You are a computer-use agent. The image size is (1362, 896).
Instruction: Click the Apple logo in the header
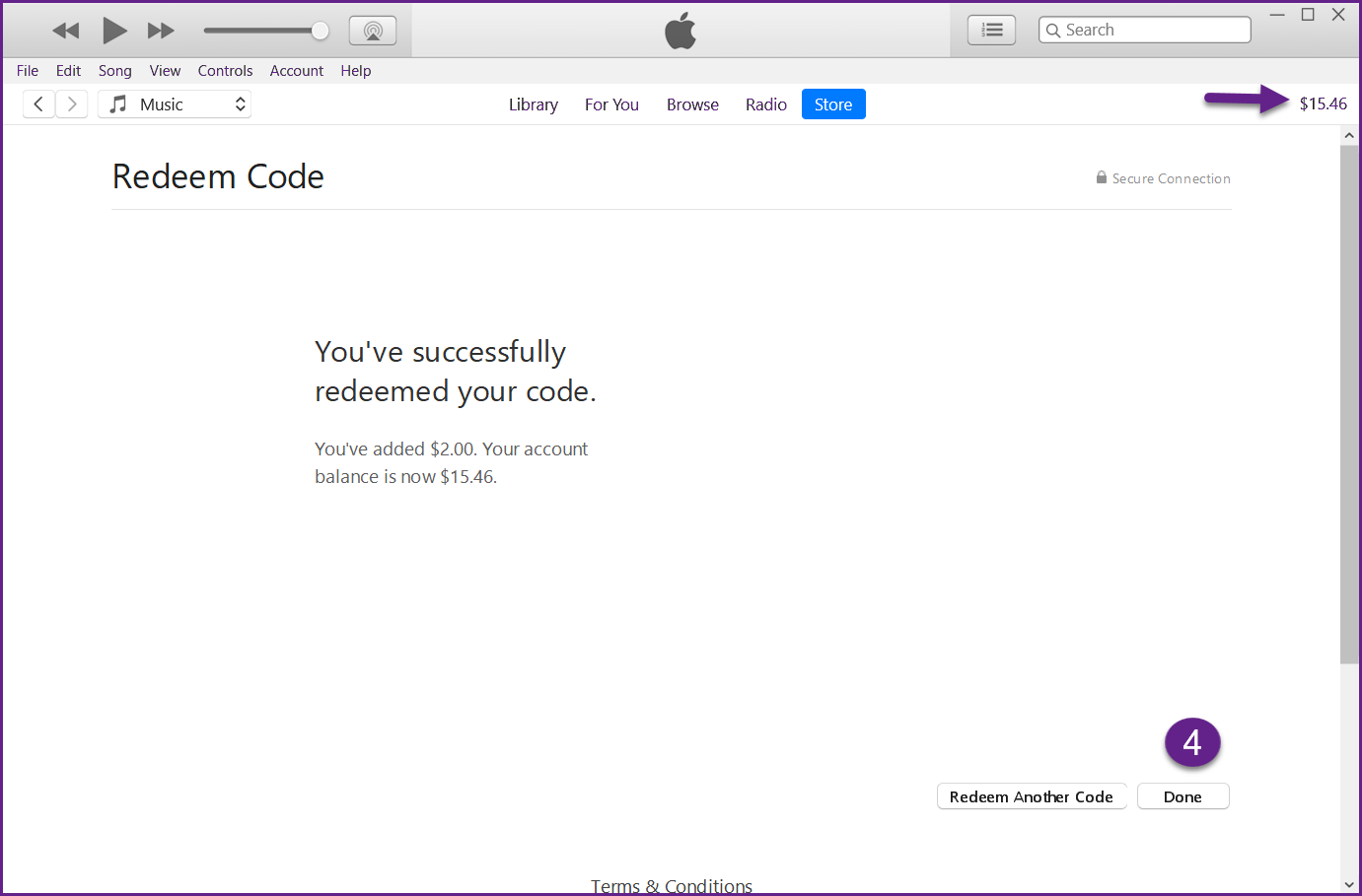tap(681, 31)
